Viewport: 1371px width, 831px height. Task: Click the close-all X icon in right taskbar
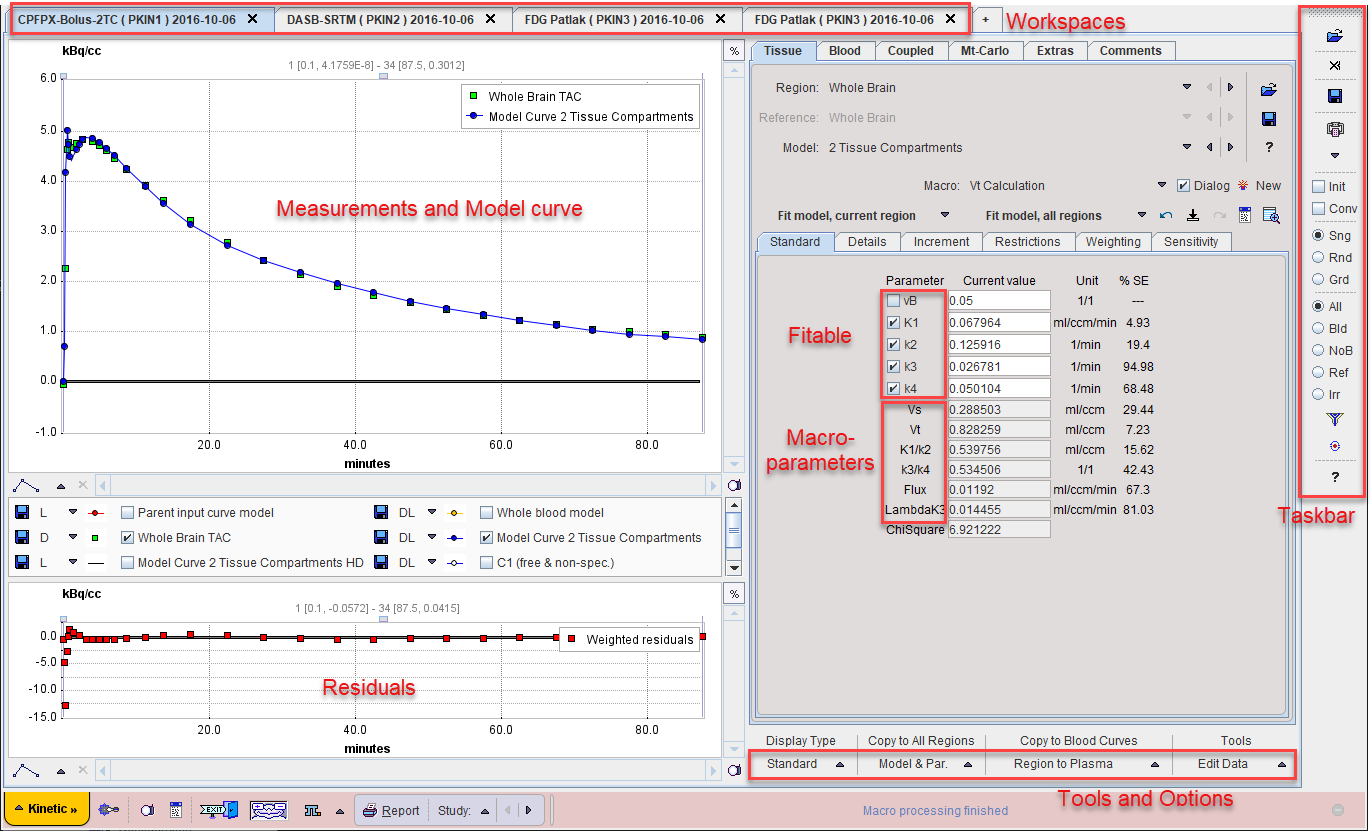tap(1334, 66)
